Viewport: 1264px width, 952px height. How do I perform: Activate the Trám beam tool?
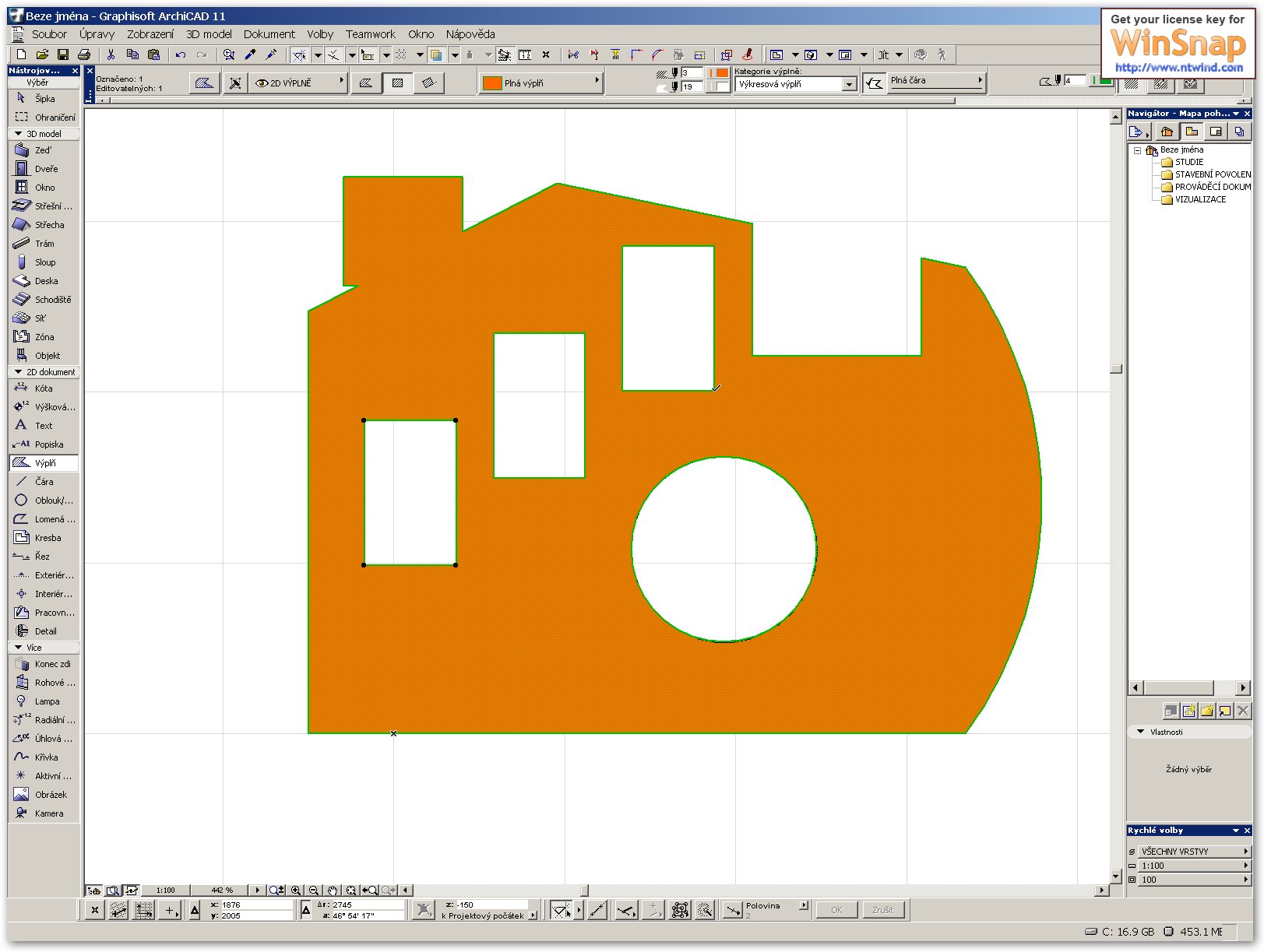pyautogui.click(x=44, y=244)
